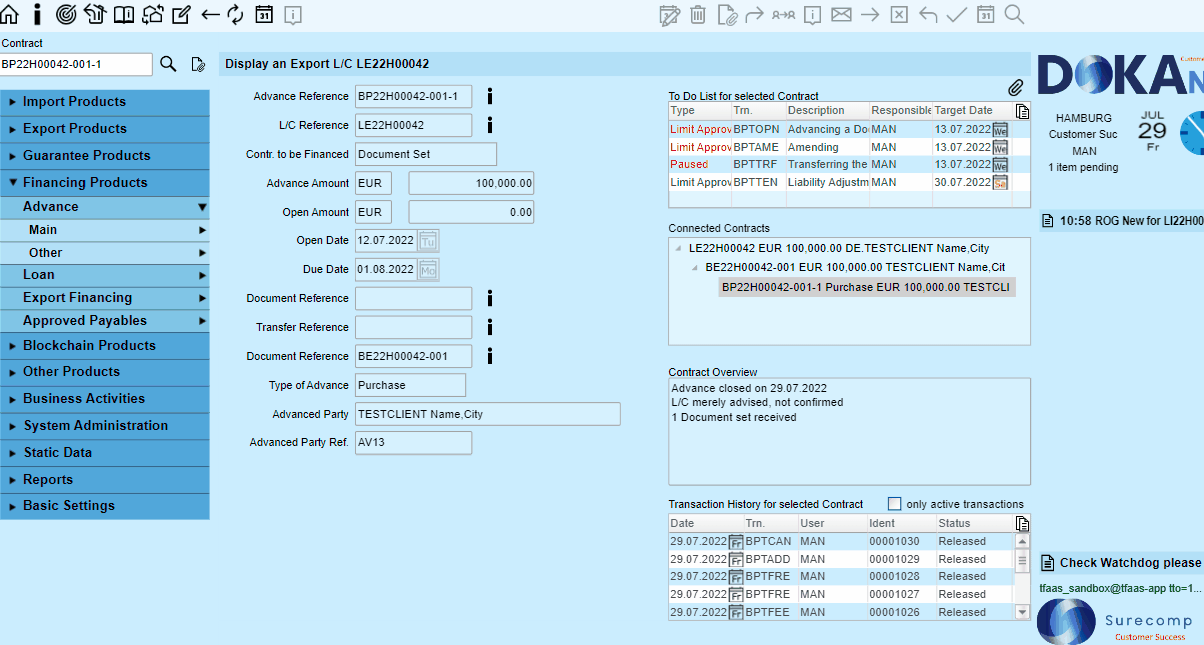The image size is (1204, 645).
Task: Expand Export Products menu
Action: (105, 129)
